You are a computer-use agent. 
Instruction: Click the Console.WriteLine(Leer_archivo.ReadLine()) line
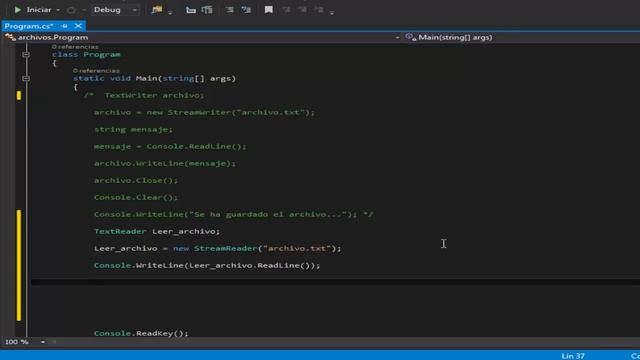[207, 265]
